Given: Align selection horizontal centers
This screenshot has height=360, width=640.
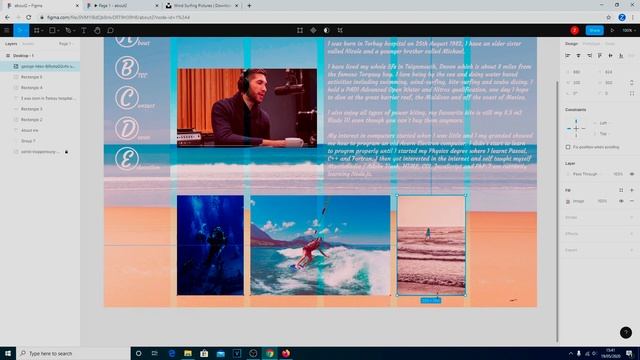Looking at the screenshot, I should pos(578,56).
